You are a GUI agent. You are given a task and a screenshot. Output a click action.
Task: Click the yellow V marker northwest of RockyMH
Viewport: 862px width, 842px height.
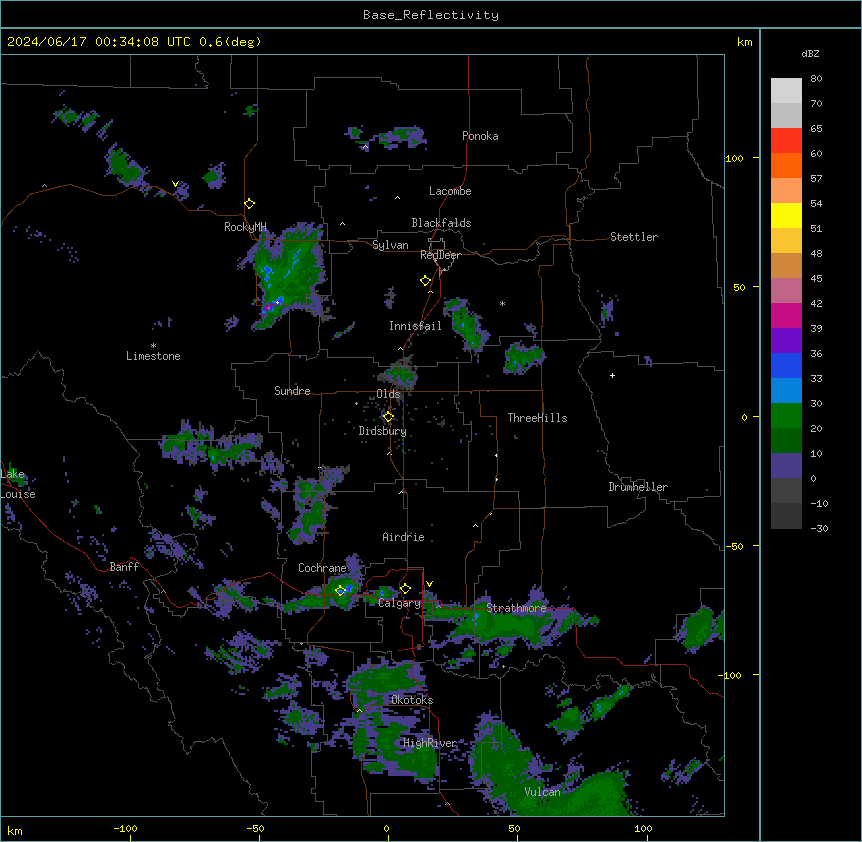(175, 184)
